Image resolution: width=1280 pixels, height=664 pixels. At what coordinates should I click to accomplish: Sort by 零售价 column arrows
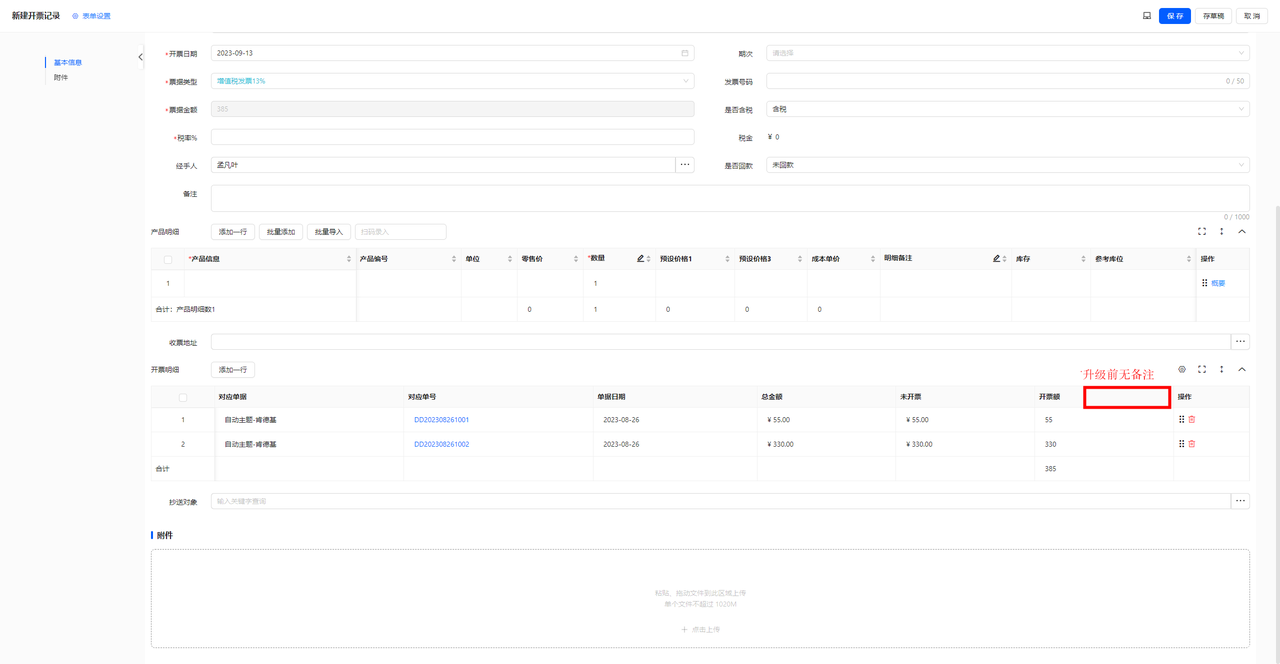pyautogui.click(x=576, y=259)
